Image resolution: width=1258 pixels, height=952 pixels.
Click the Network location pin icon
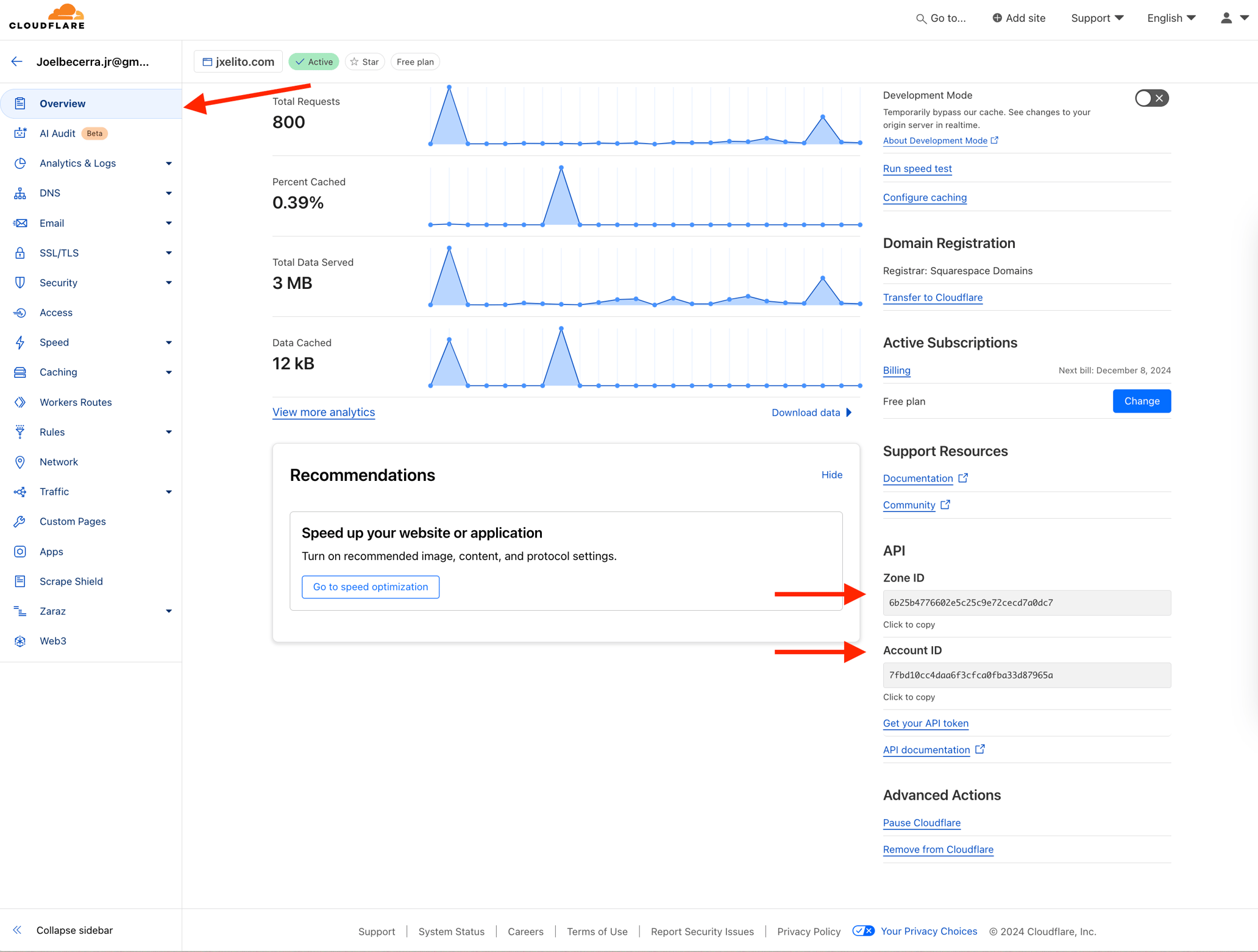[20, 462]
